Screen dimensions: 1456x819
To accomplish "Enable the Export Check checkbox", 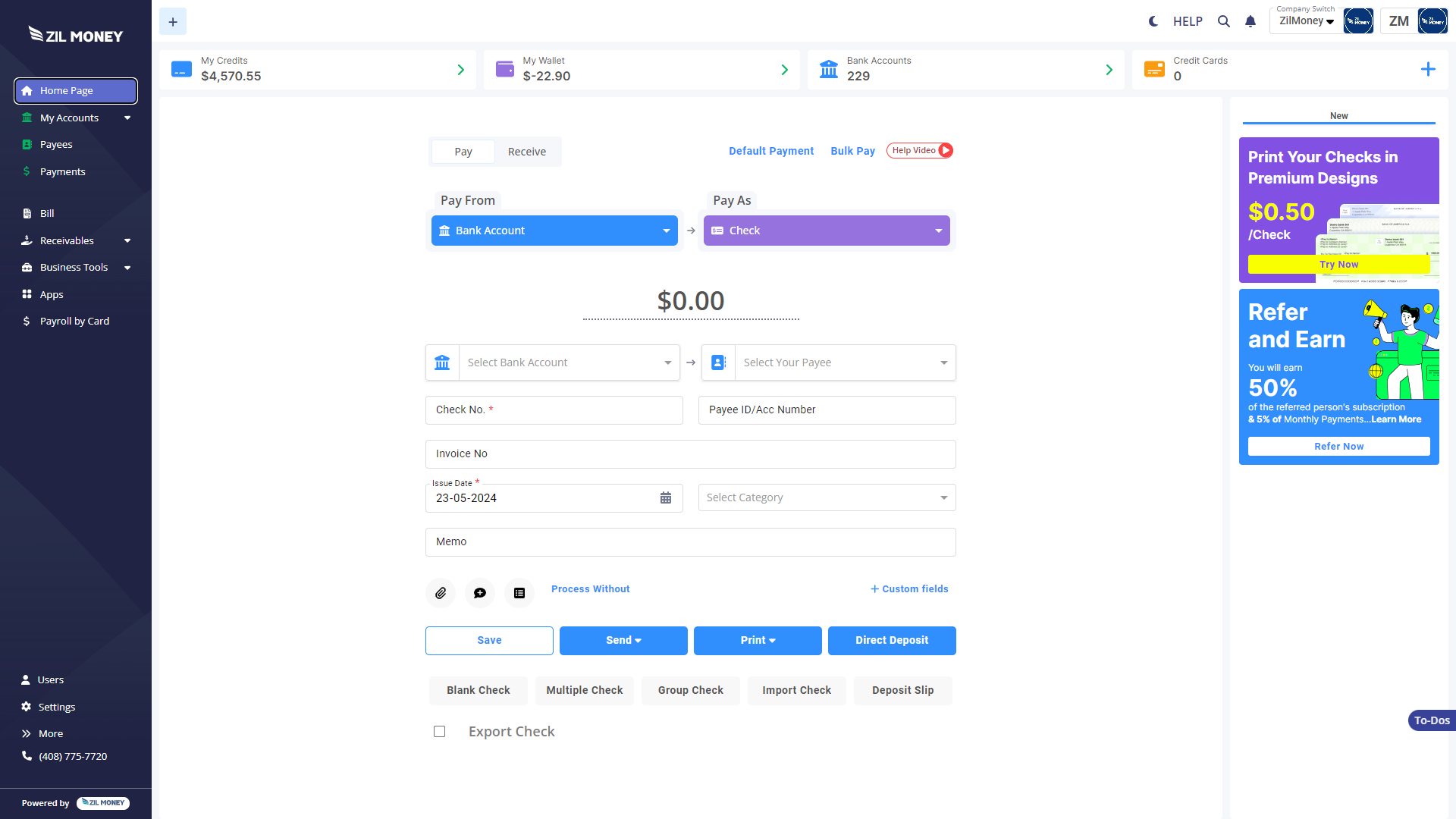I will click(439, 732).
